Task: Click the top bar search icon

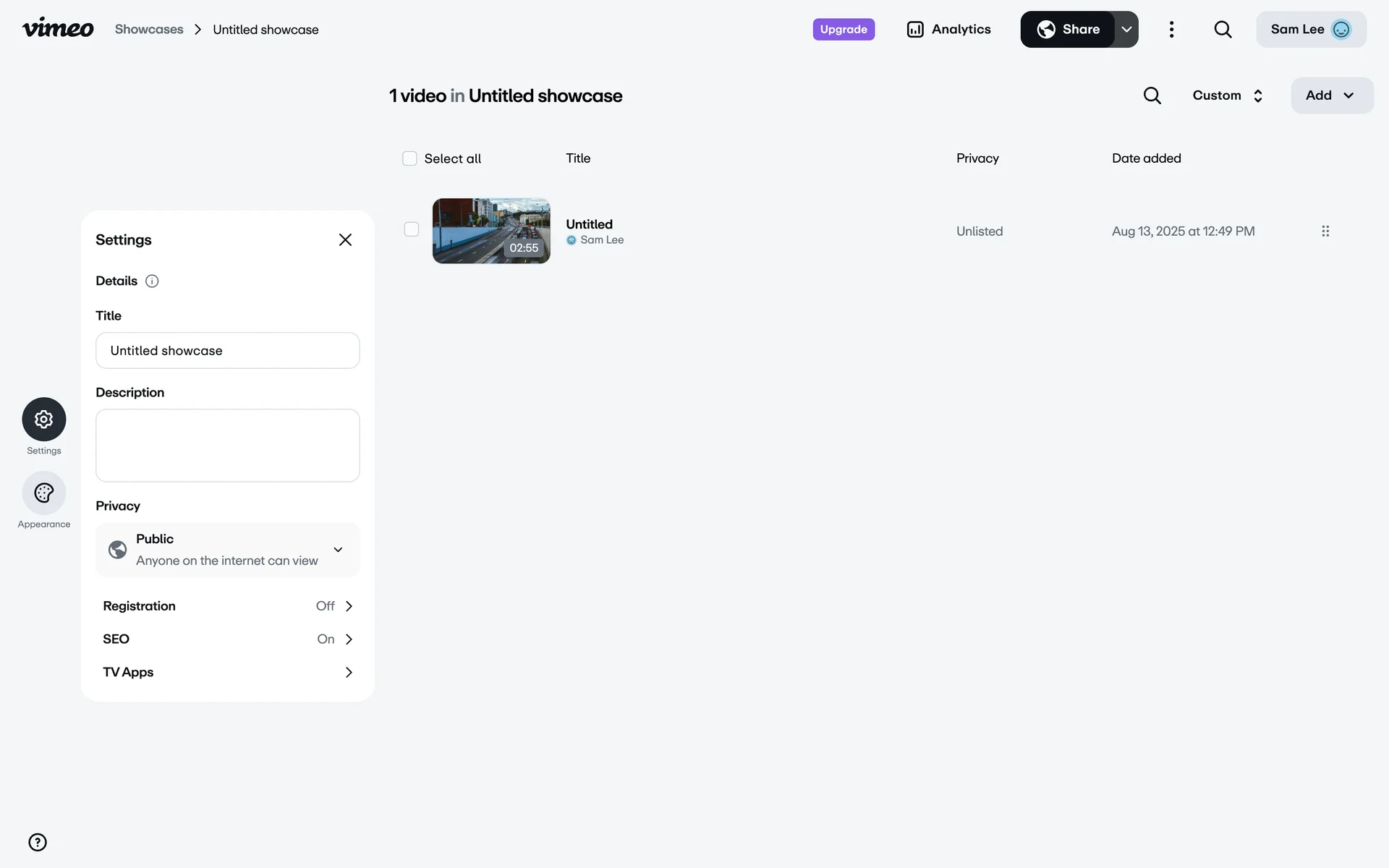Action: 1223,30
